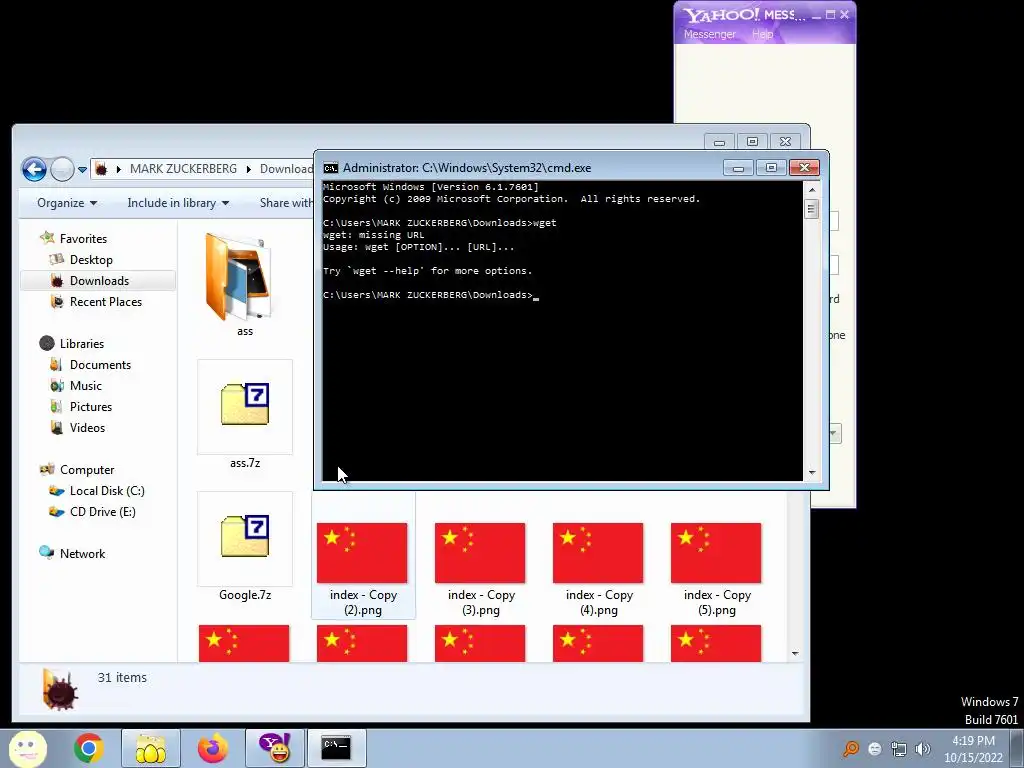Select Computer in the navigation pane

point(87,470)
